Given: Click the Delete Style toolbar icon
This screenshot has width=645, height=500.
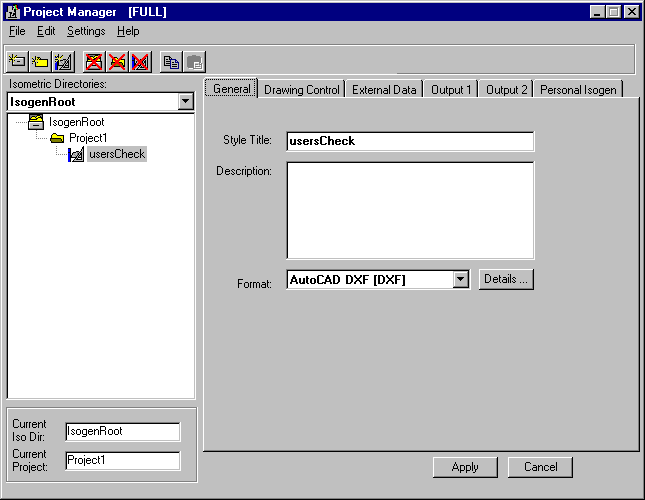Looking at the screenshot, I should coord(140,61).
